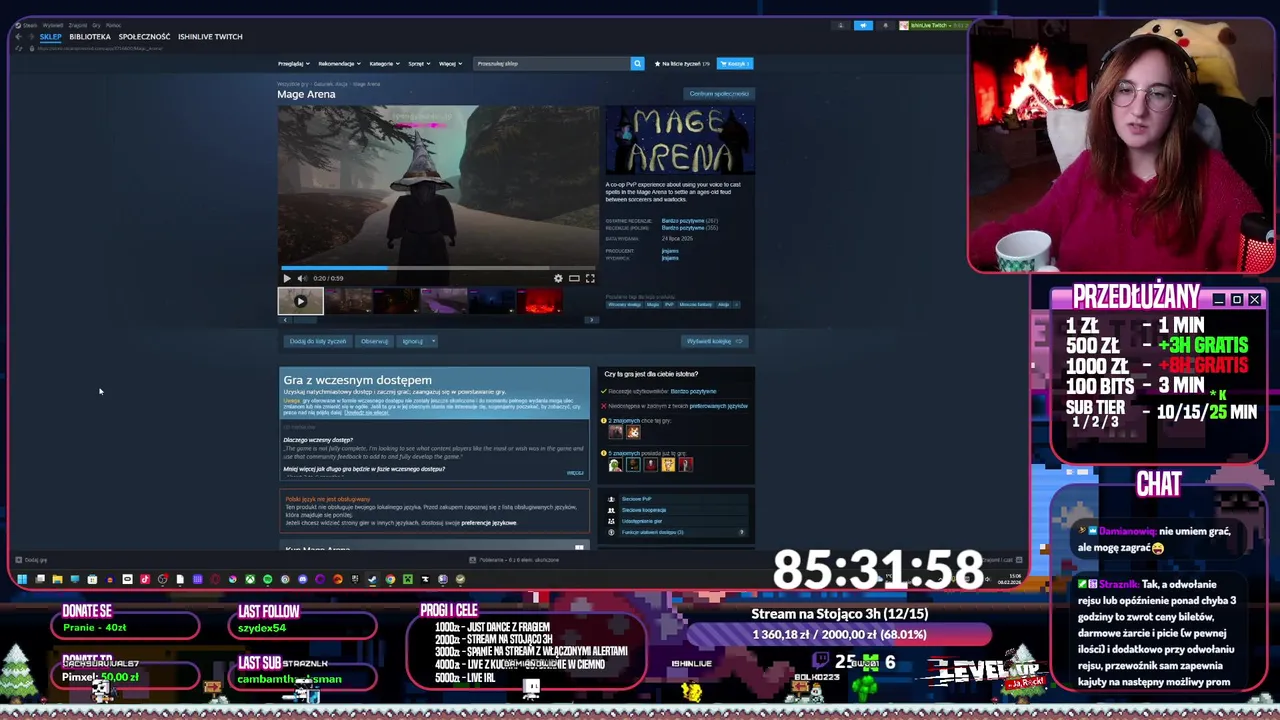Open third friend avatar who owns game
This screenshot has height=720, width=1280.
(651, 464)
